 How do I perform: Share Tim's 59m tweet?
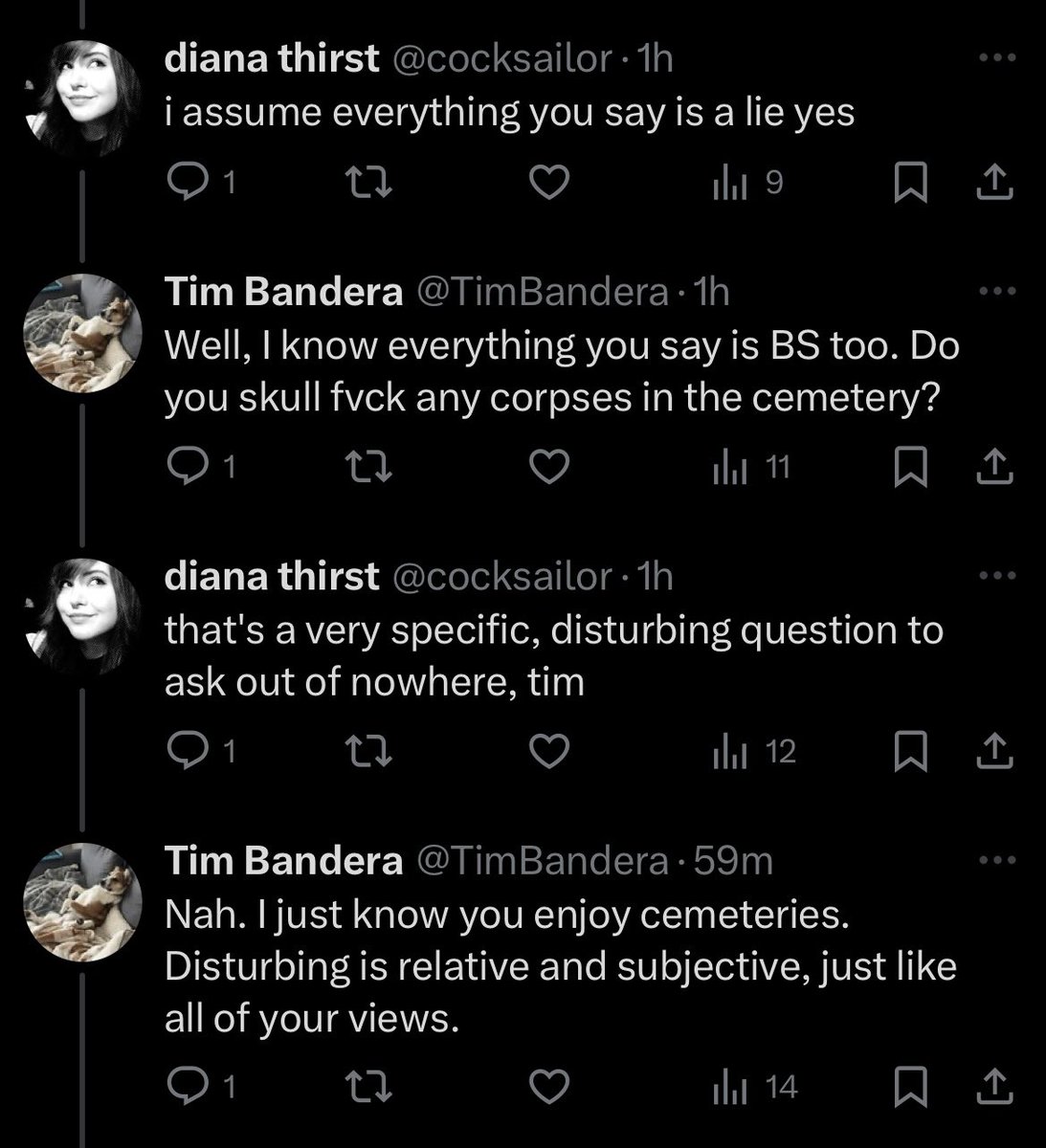994,1087
